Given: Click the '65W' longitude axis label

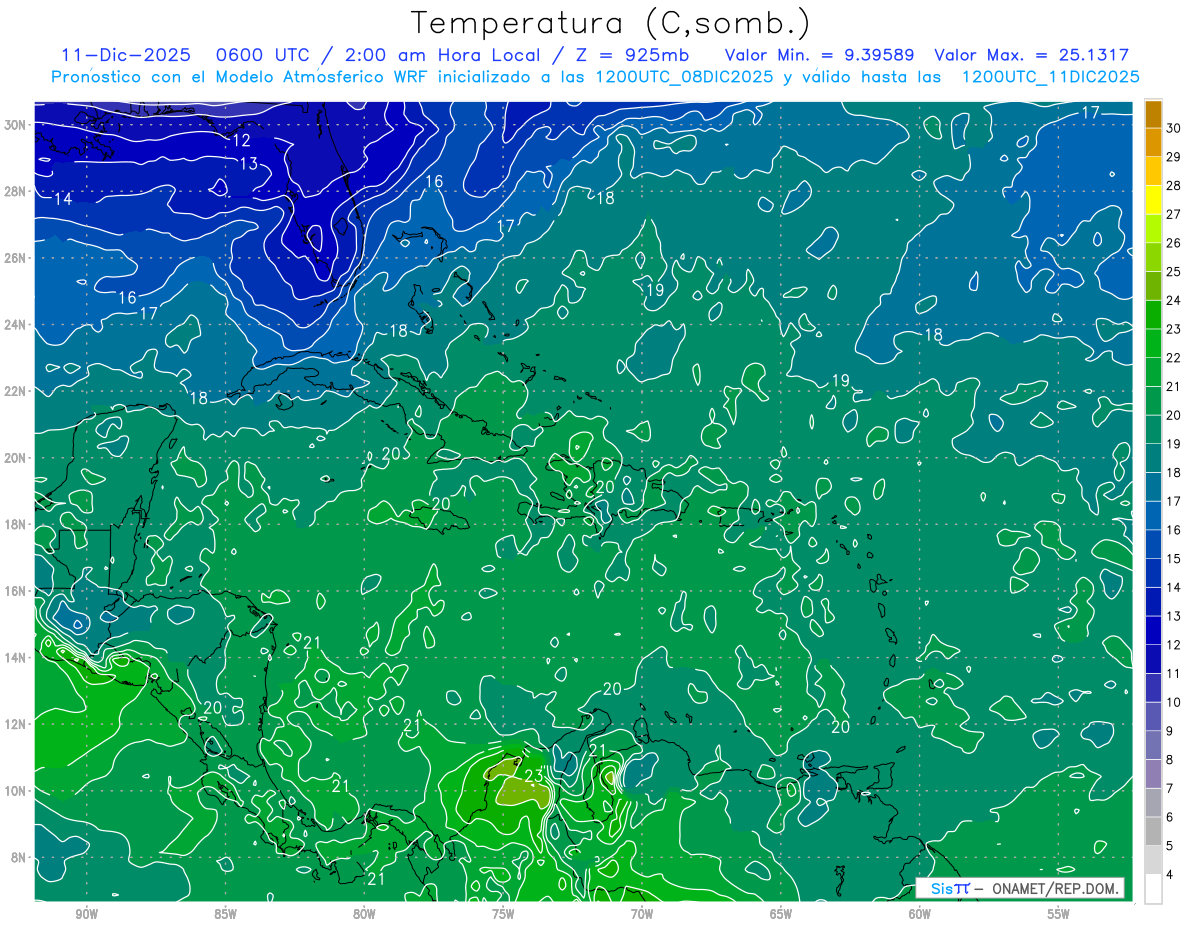Looking at the screenshot, I should [x=781, y=914].
